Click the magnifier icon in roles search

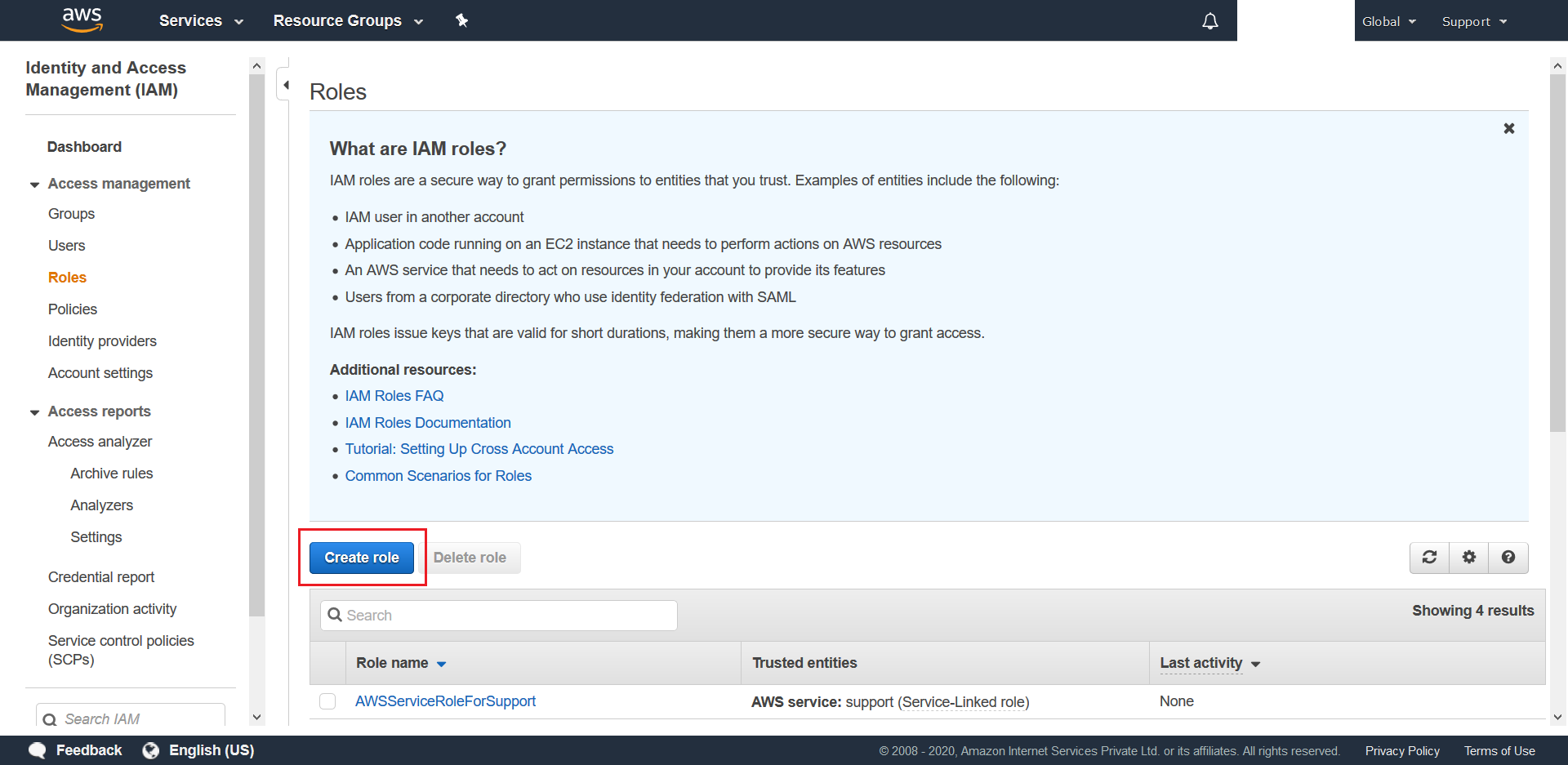coord(335,615)
